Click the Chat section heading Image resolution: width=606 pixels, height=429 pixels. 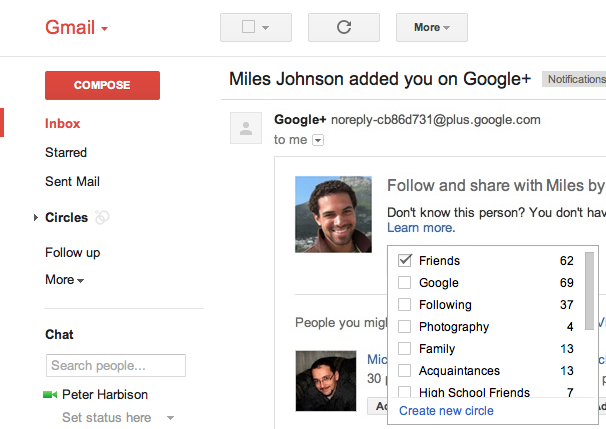pos(59,334)
